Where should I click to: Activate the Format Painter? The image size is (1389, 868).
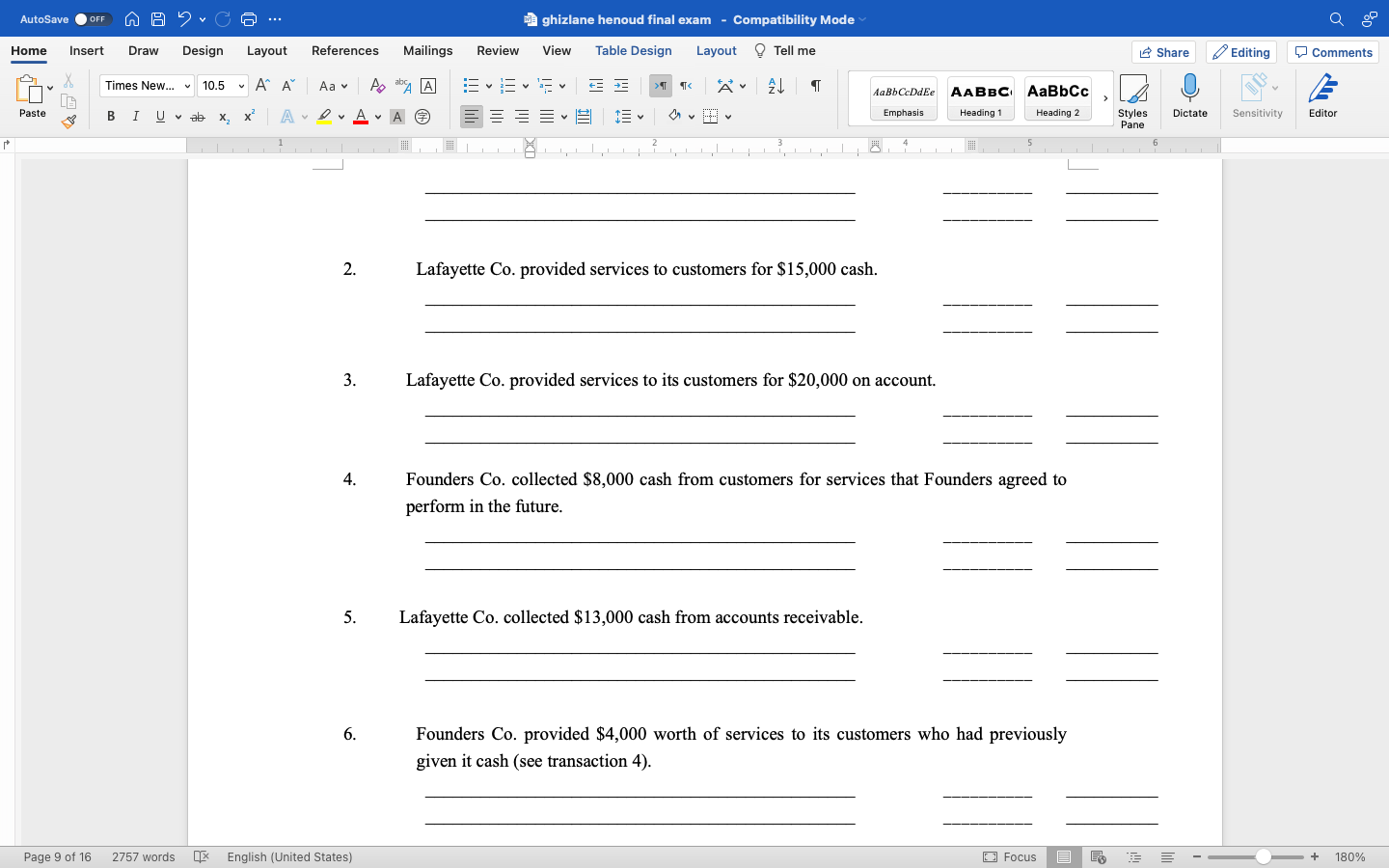(68, 122)
